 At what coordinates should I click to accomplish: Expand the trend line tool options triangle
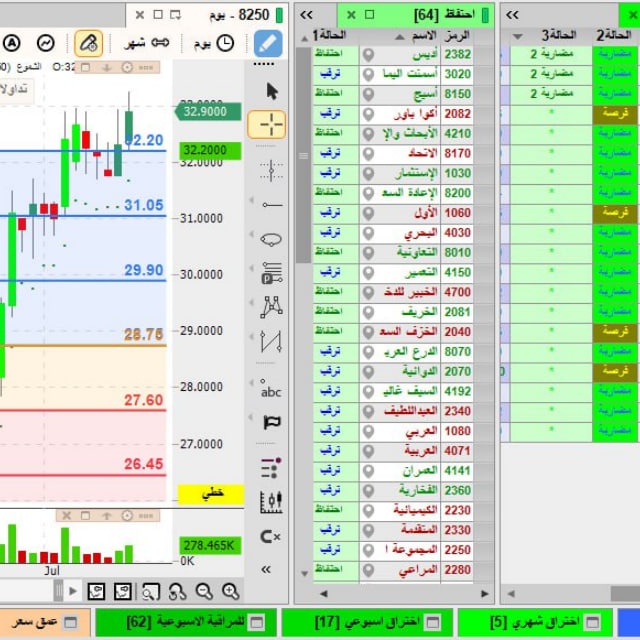251,200
